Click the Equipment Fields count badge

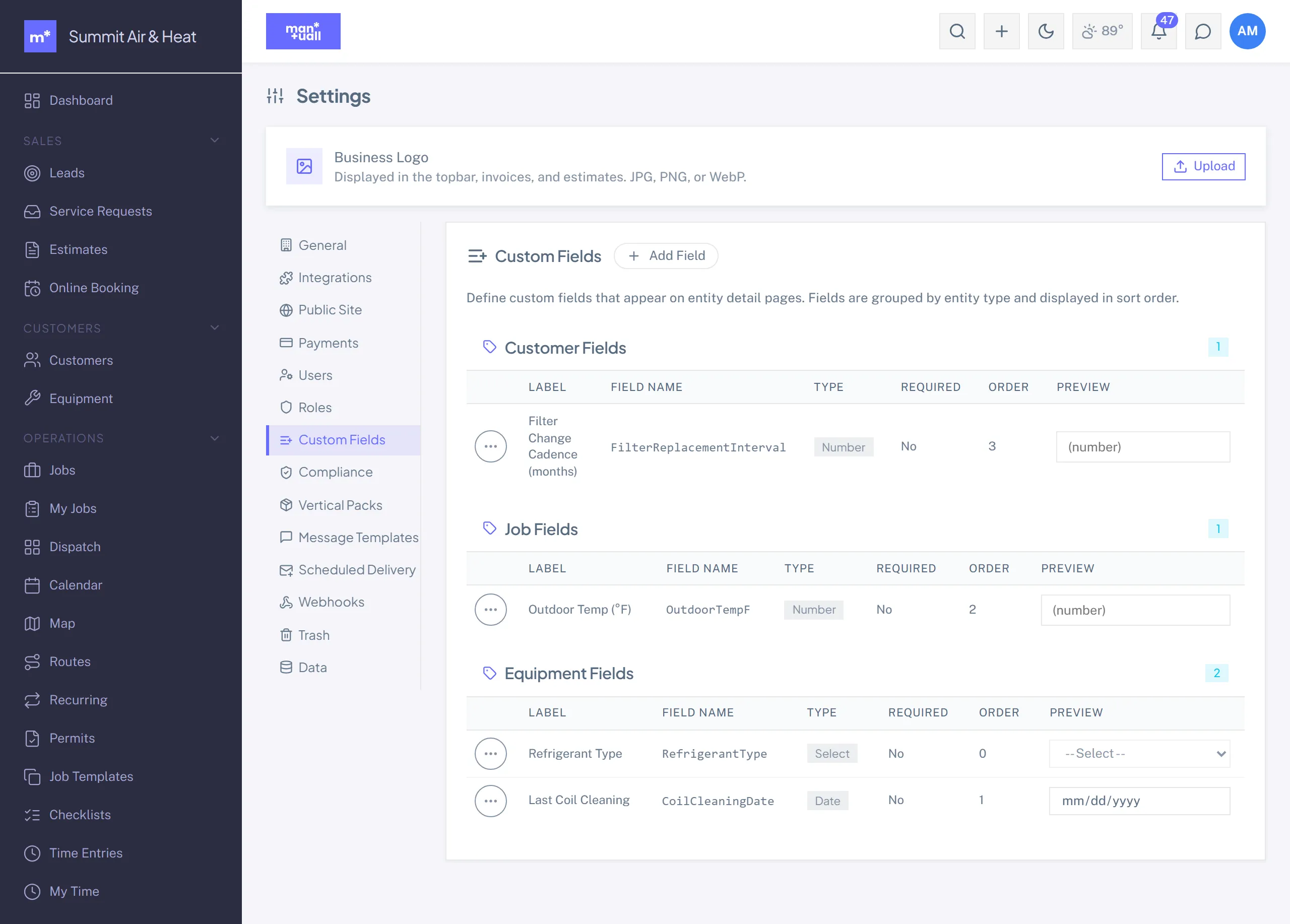point(1216,674)
